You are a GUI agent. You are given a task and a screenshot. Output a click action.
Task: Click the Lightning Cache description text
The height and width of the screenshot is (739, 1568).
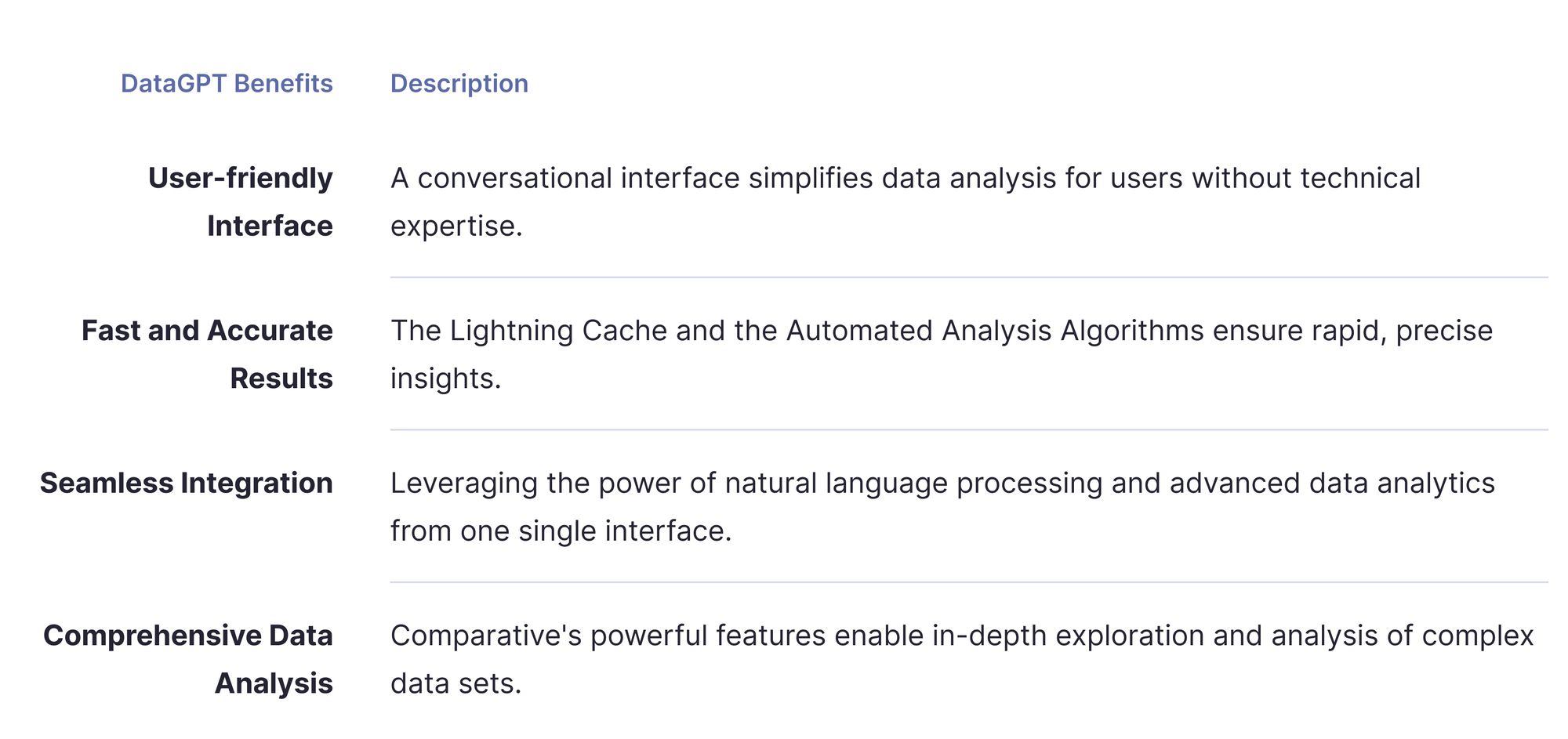pos(942,354)
